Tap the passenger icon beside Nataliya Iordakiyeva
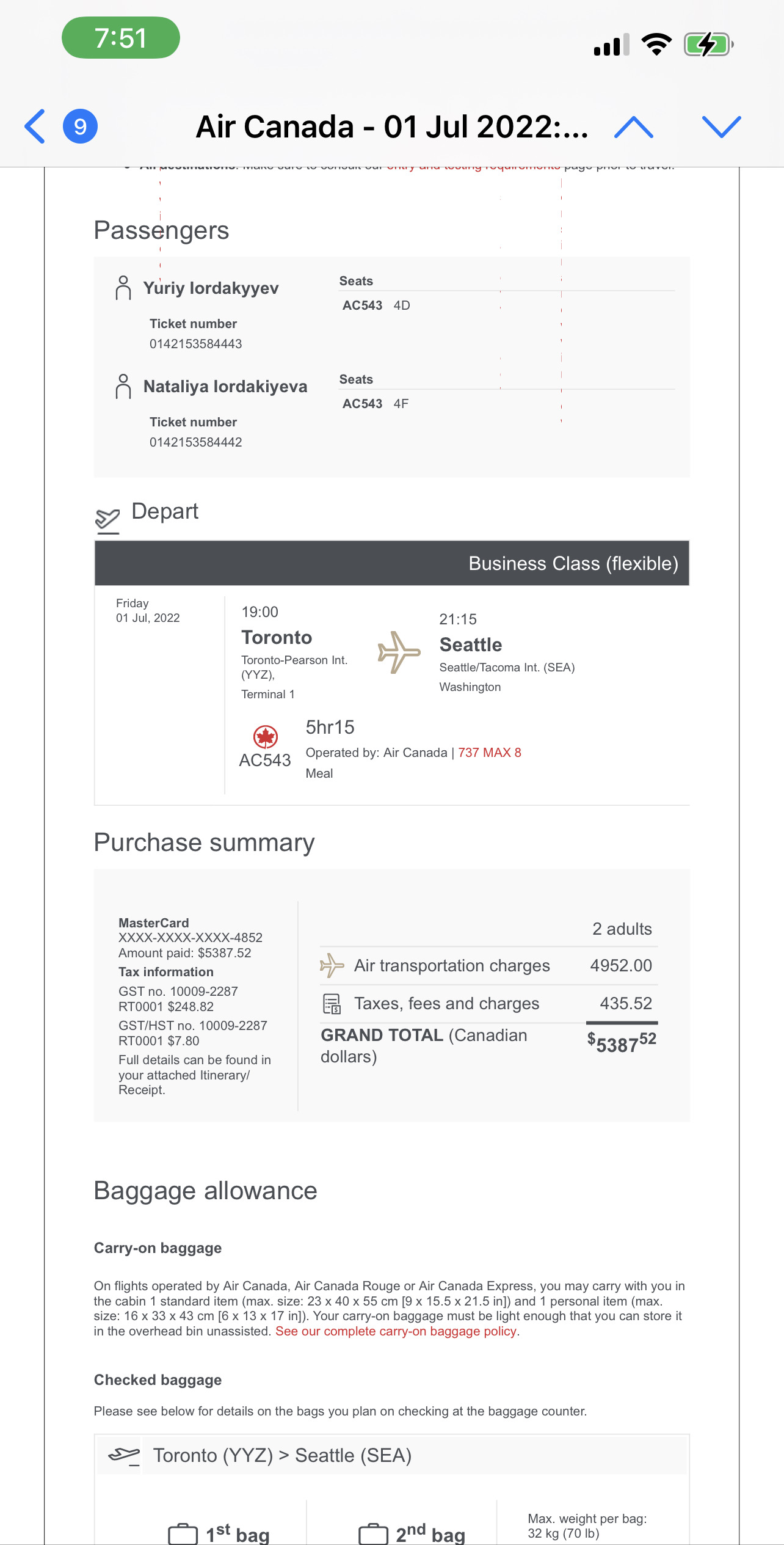The height and width of the screenshot is (1545, 784). click(123, 386)
